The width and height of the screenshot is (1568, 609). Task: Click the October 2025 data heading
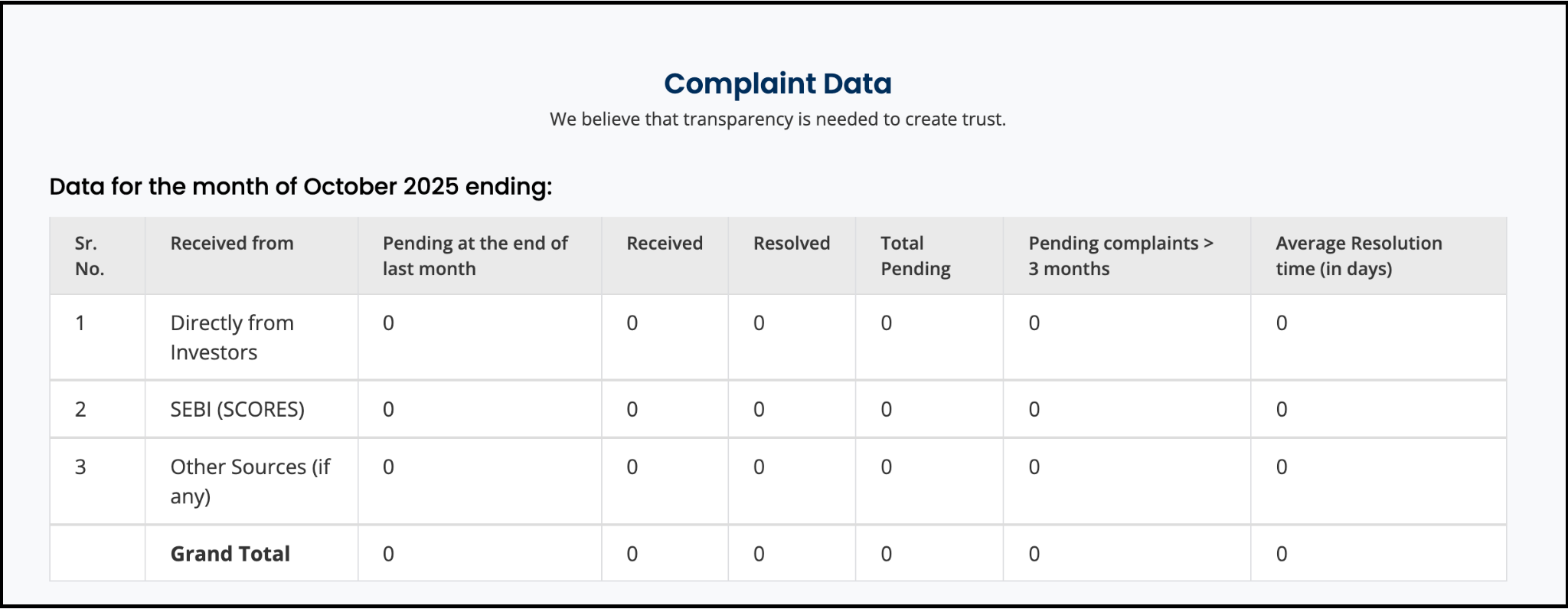click(300, 186)
